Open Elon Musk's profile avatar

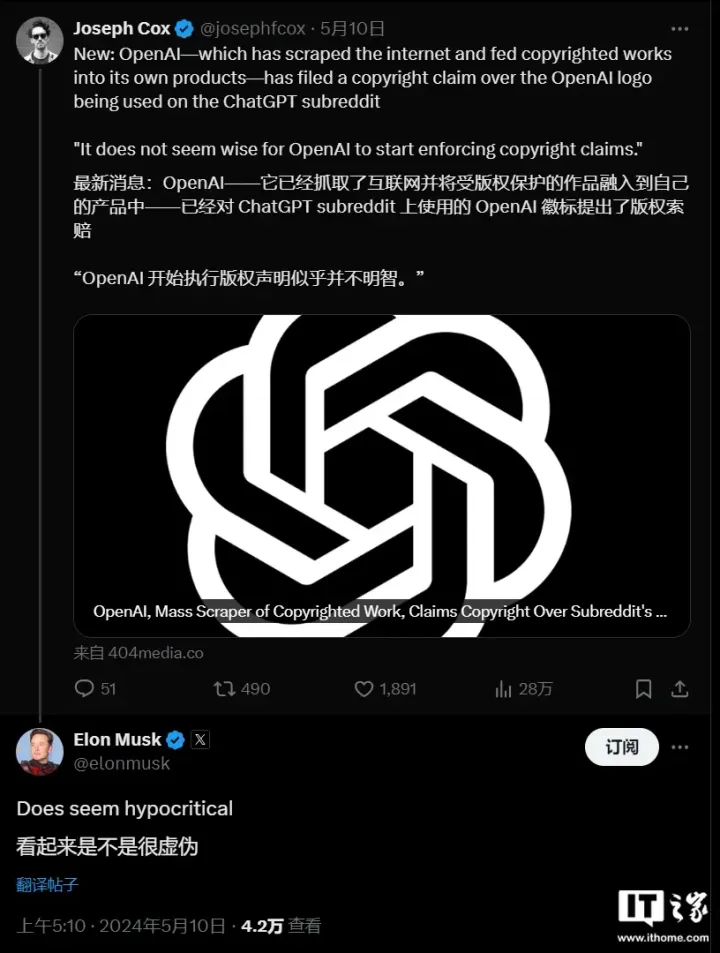coord(40,751)
